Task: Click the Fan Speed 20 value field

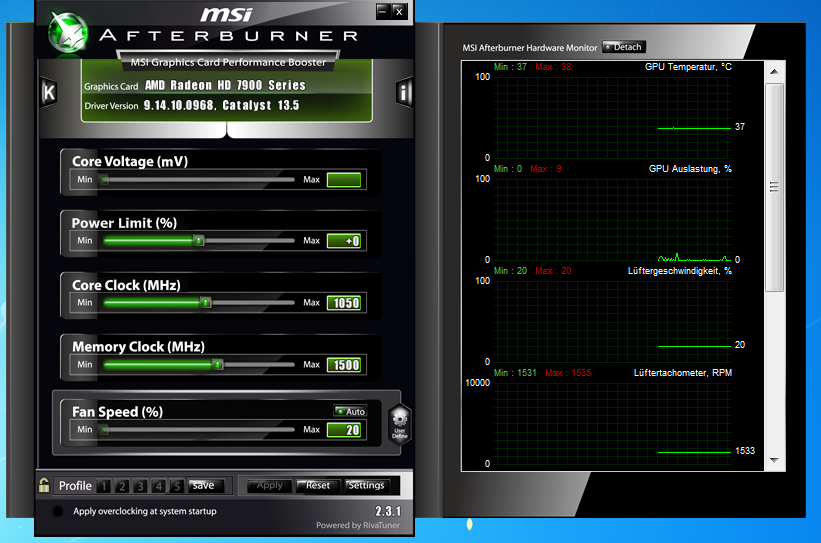Action: point(344,430)
